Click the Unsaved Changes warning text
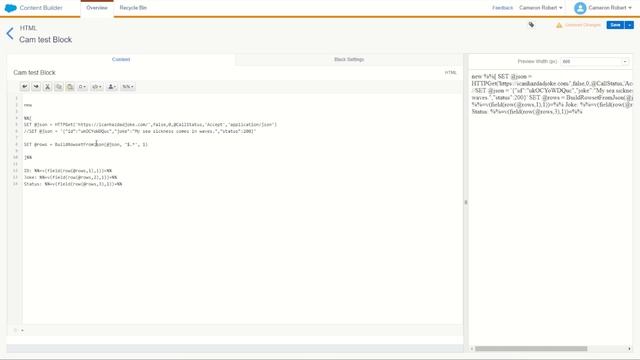This screenshot has height=360, width=640. [582, 25]
